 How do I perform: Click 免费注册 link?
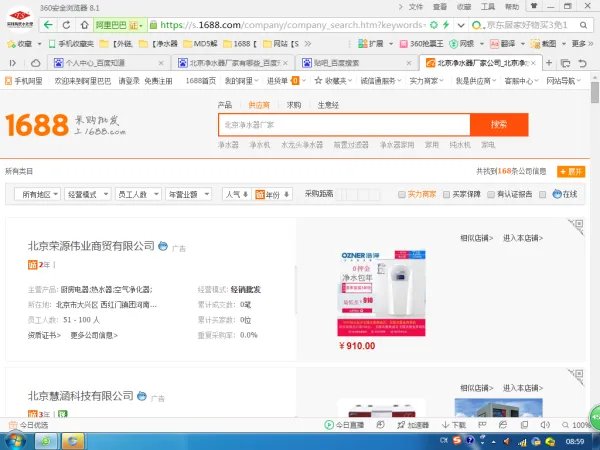point(158,81)
